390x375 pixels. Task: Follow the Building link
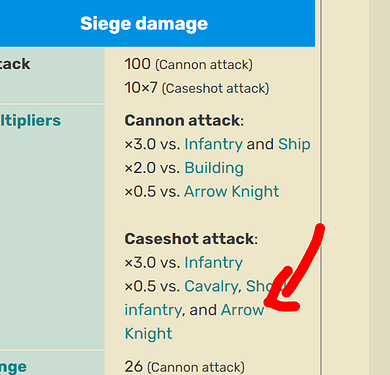pos(214,168)
